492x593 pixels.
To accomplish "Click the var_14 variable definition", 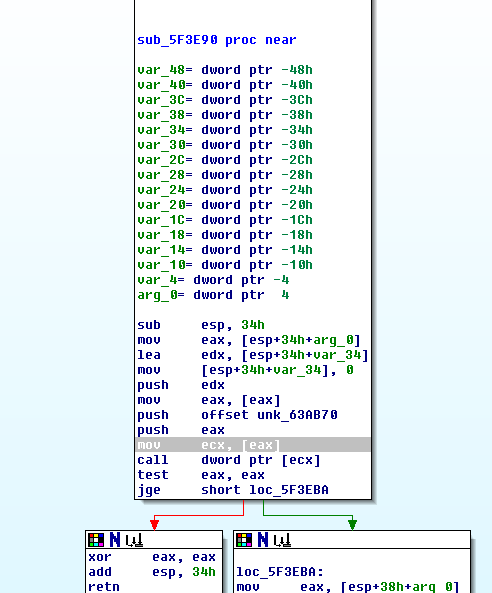I will click(225, 250).
